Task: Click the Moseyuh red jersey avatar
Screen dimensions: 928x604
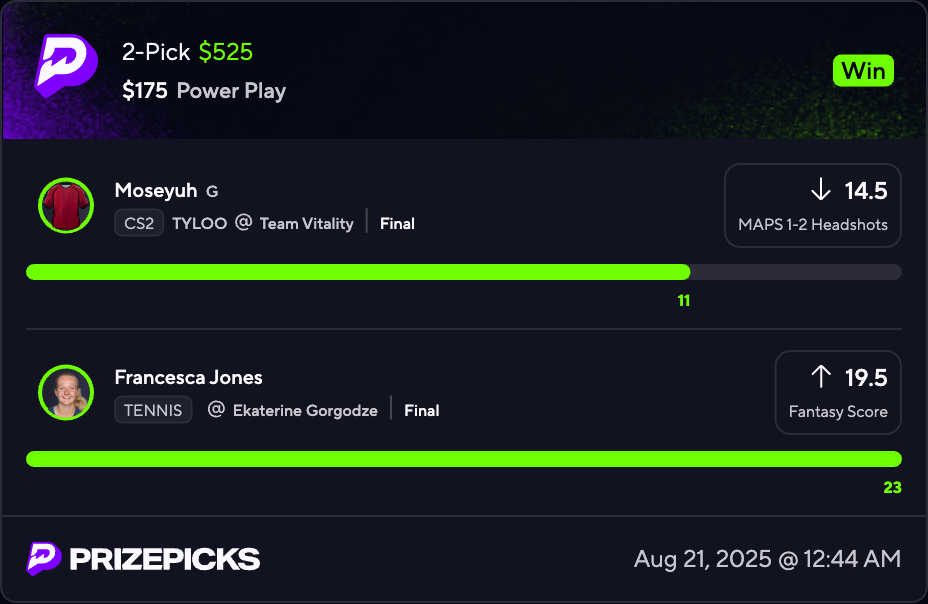Action: [66, 205]
